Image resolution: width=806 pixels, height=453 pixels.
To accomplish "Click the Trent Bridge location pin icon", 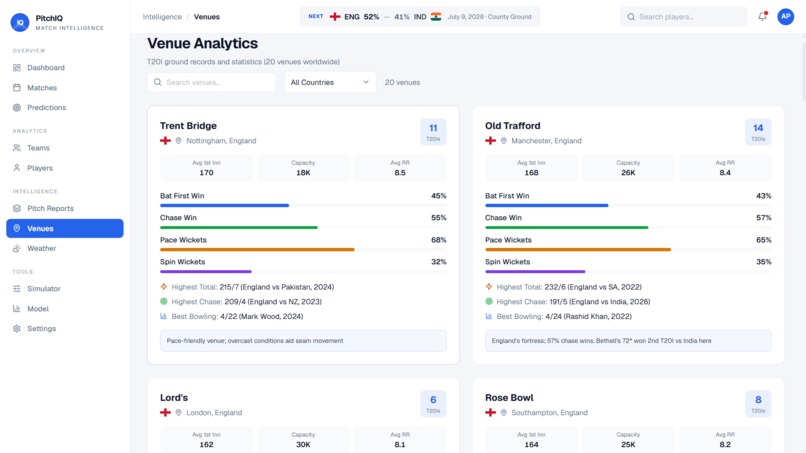I will click(178, 141).
